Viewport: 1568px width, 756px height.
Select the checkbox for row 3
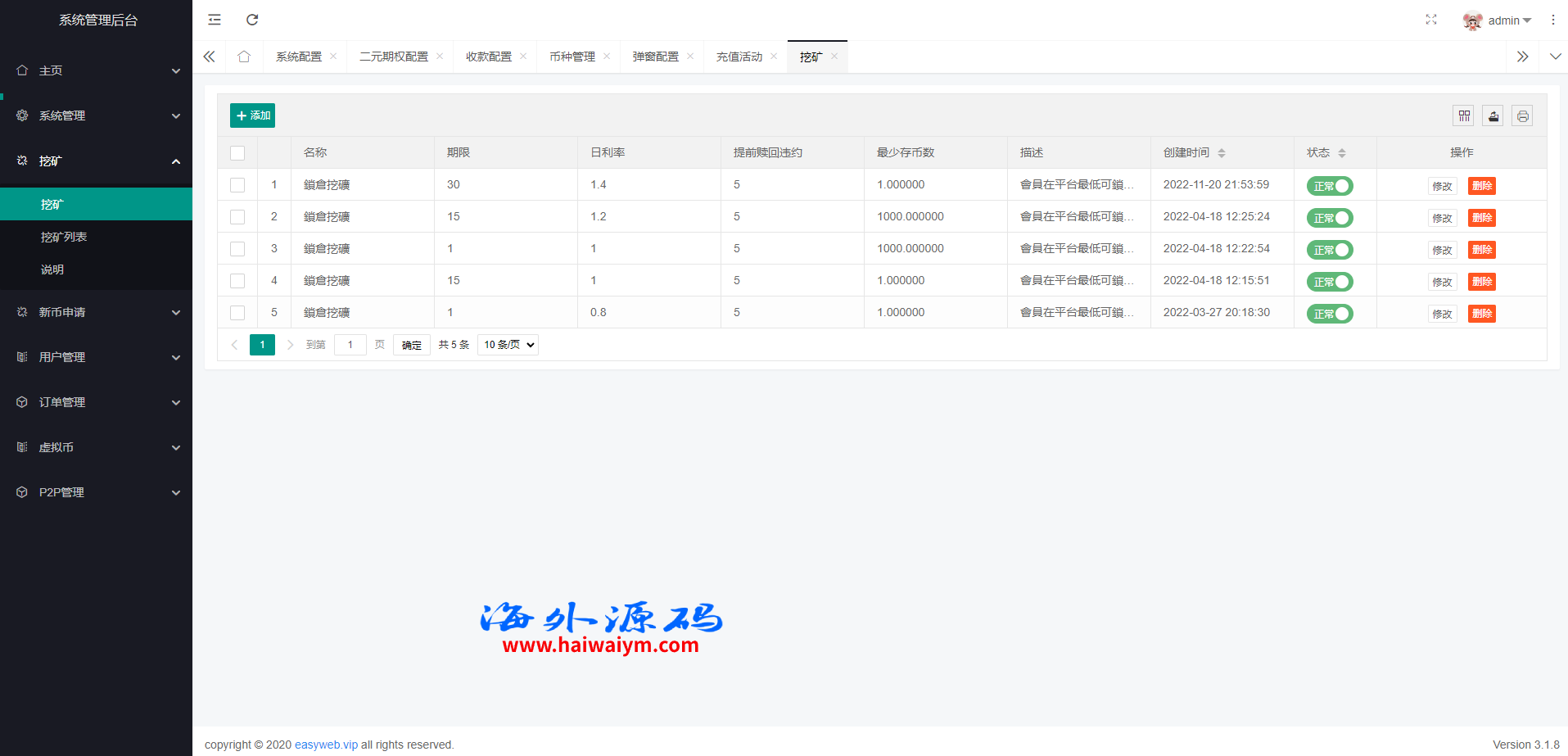tap(237, 249)
